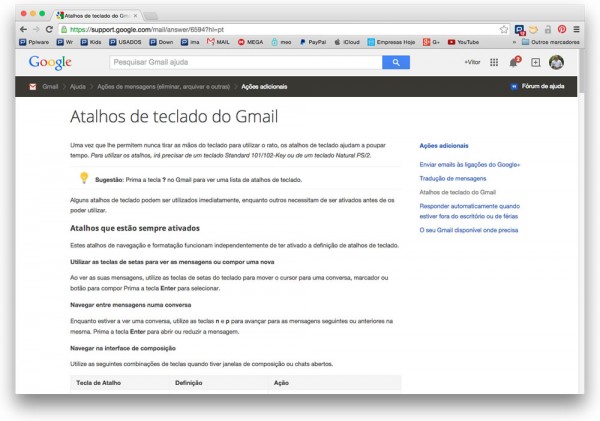The height and width of the screenshot is (421, 600).
Task: Open the USADOS bookmark
Action: (125, 42)
